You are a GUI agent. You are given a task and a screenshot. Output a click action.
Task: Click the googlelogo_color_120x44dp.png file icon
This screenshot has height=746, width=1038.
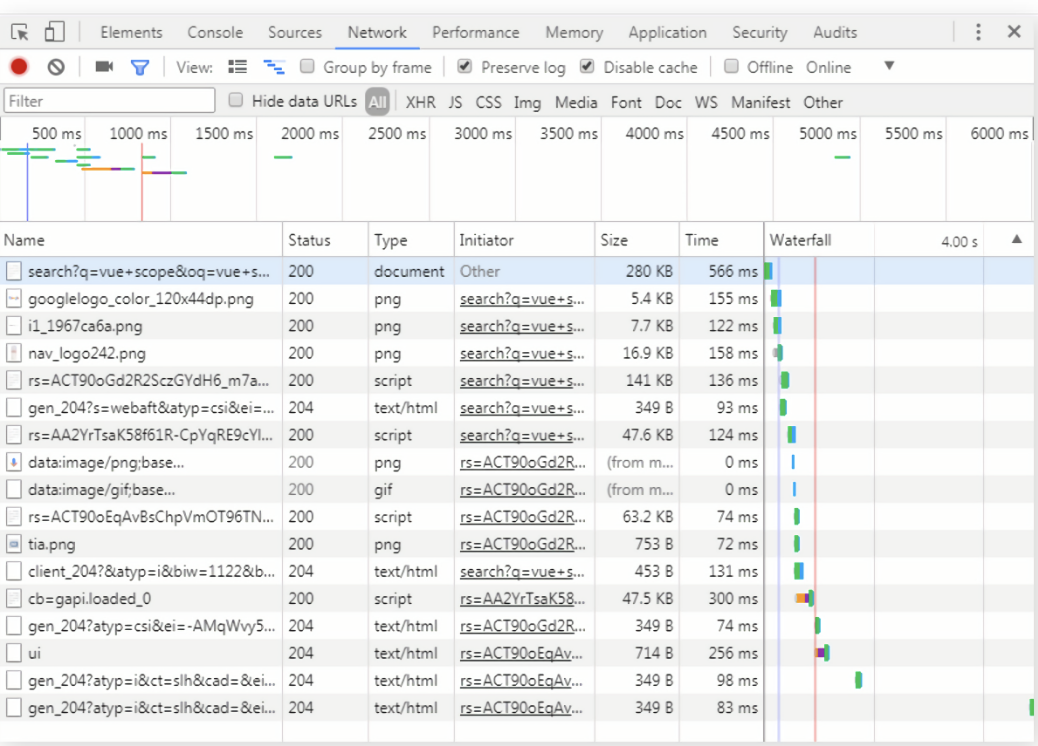click(x=14, y=299)
